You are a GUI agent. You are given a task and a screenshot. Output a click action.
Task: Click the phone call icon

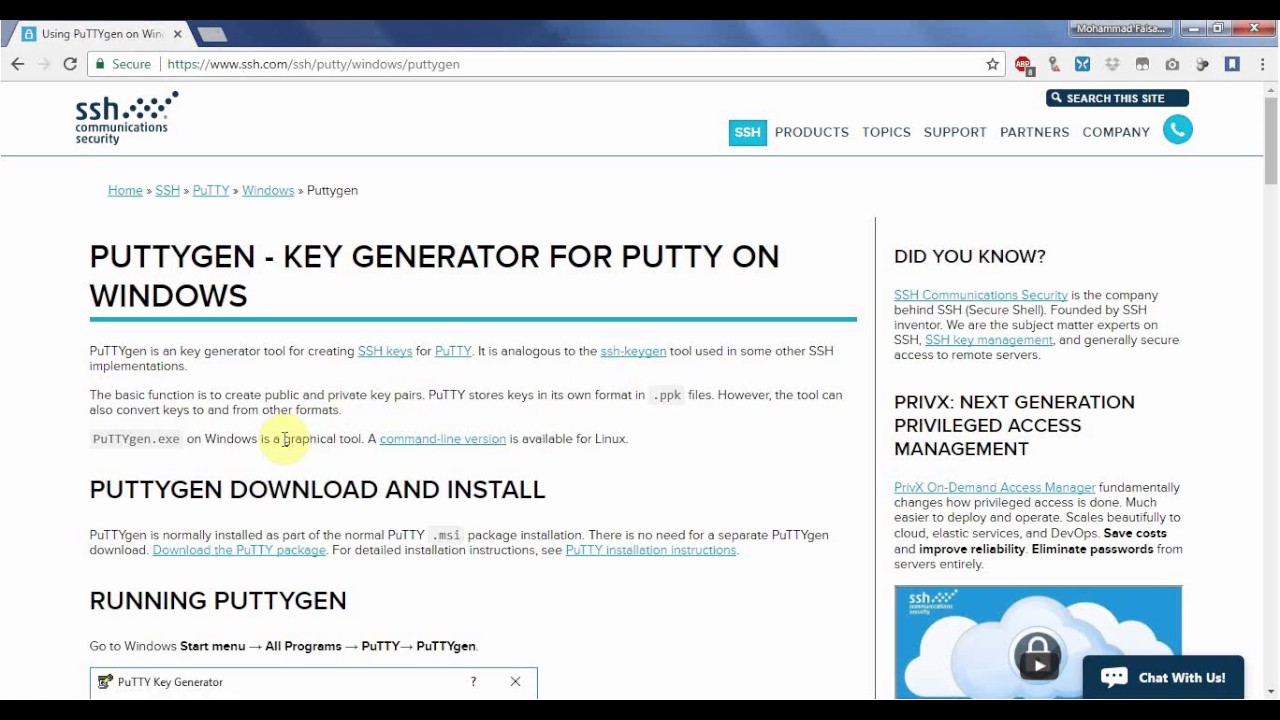pos(1178,130)
